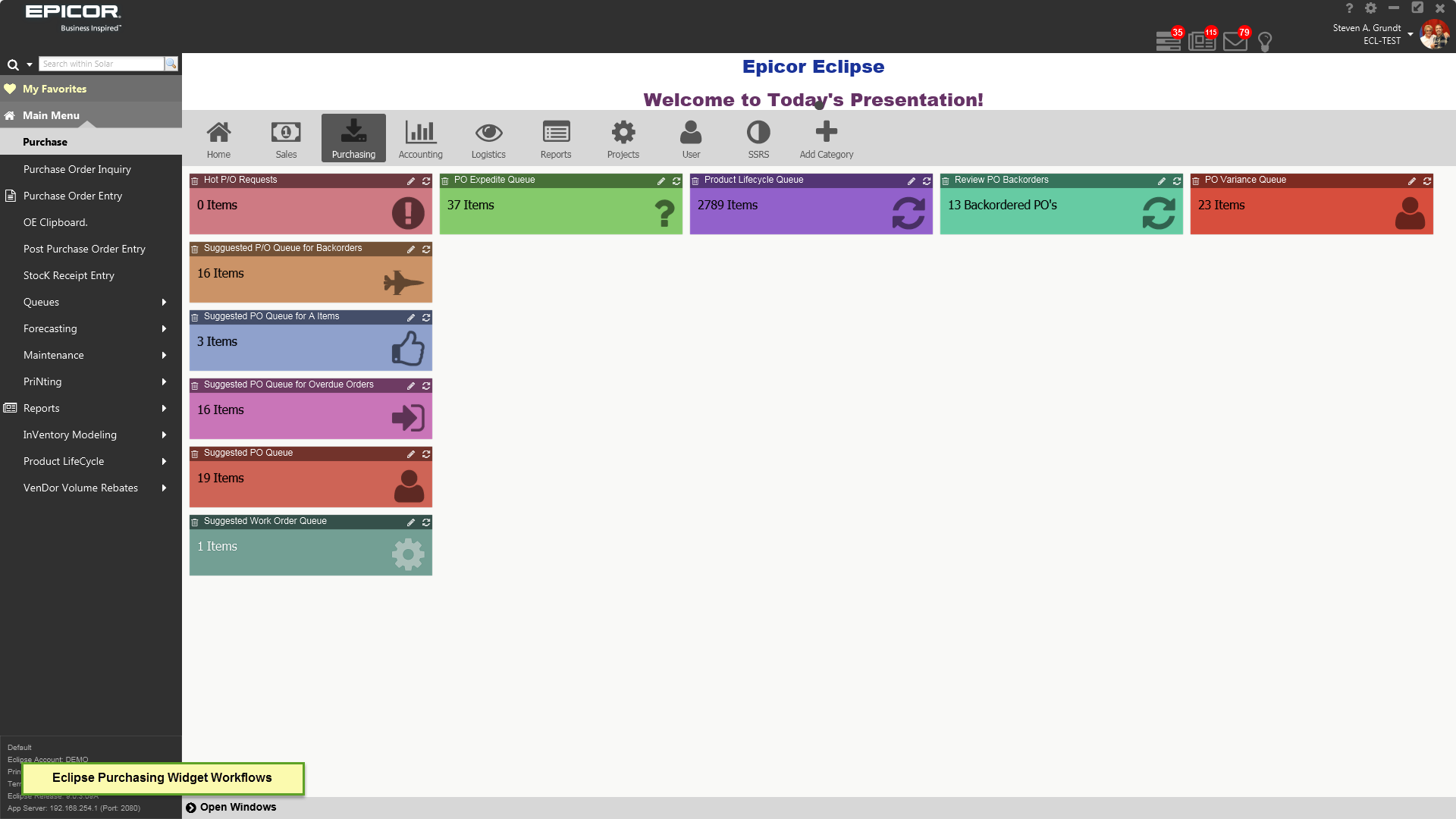
Task: Open the Sales module icon
Action: (x=286, y=138)
